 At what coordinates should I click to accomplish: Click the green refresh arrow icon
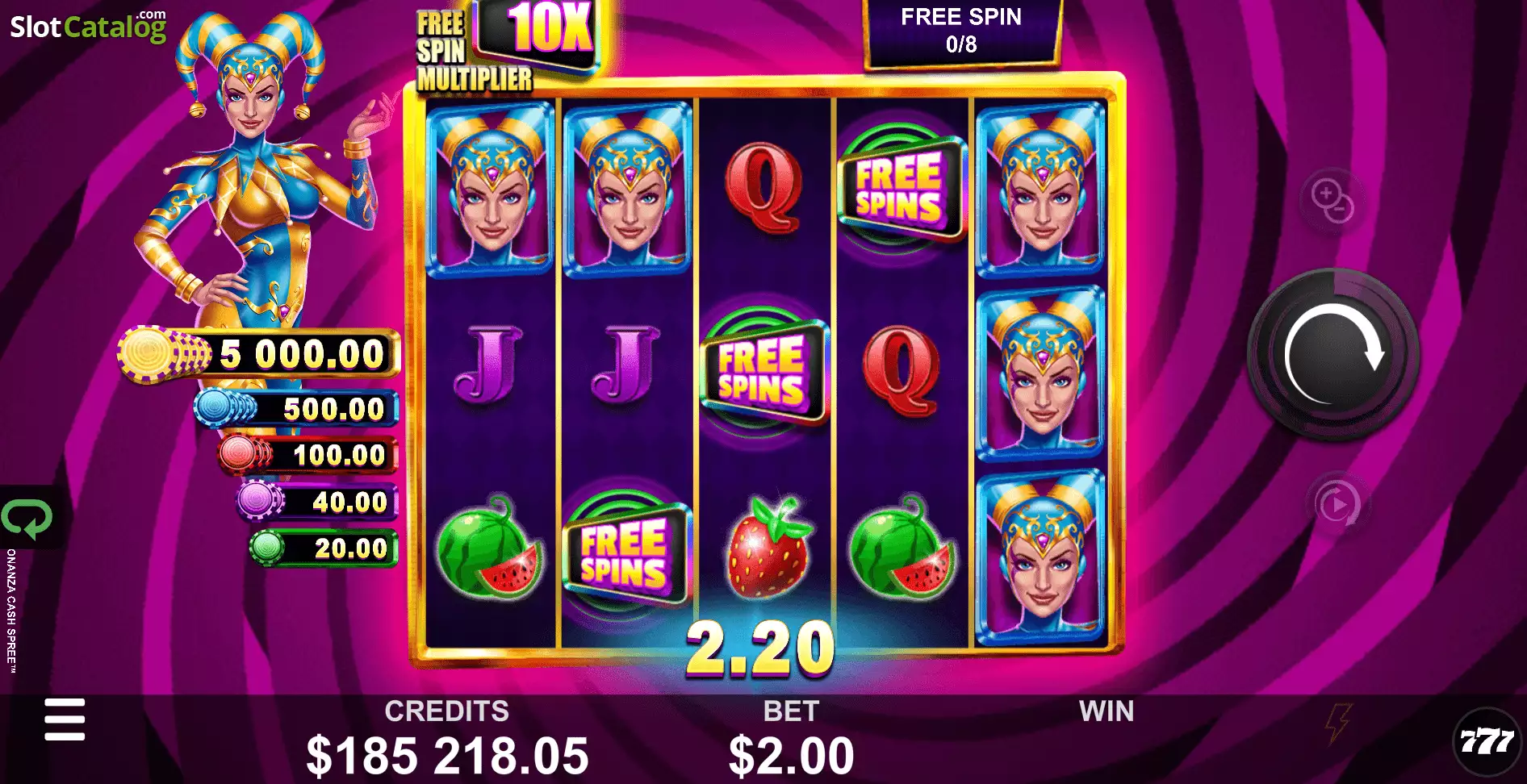tap(27, 519)
